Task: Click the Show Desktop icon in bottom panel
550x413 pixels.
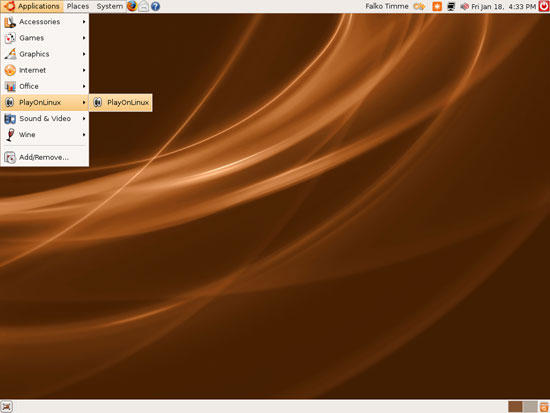Action: [6, 407]
